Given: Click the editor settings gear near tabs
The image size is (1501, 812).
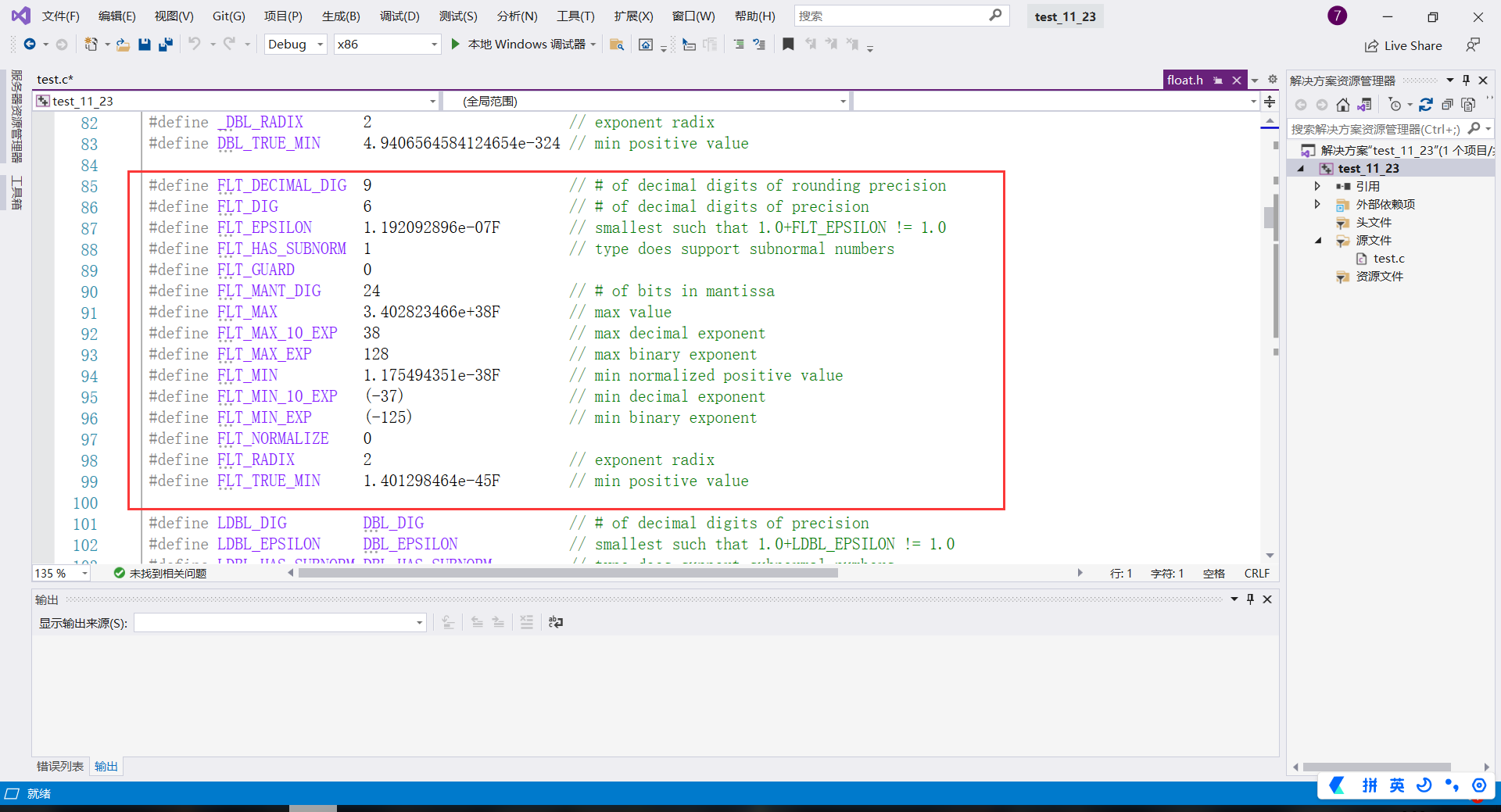Looking at the screenshot, I should tap(1273, 80).
